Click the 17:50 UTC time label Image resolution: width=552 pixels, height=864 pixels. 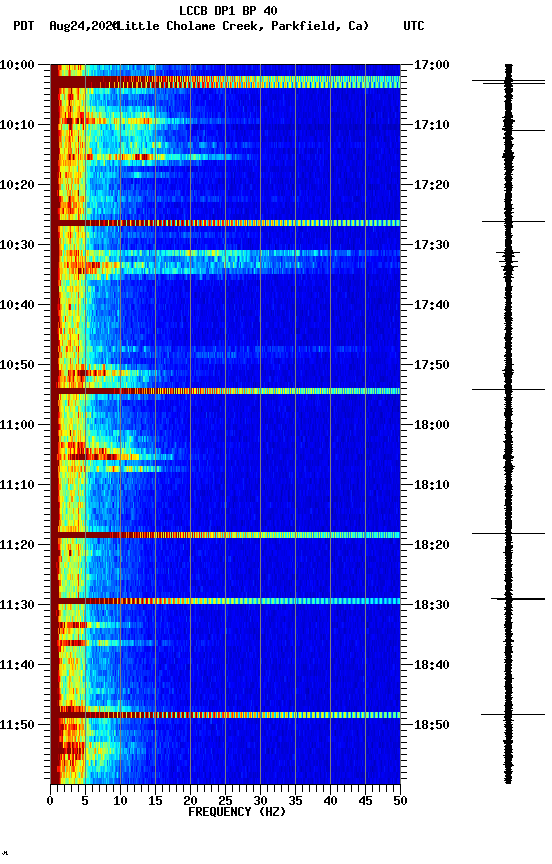pyautogui.click(x=432, y=365)
